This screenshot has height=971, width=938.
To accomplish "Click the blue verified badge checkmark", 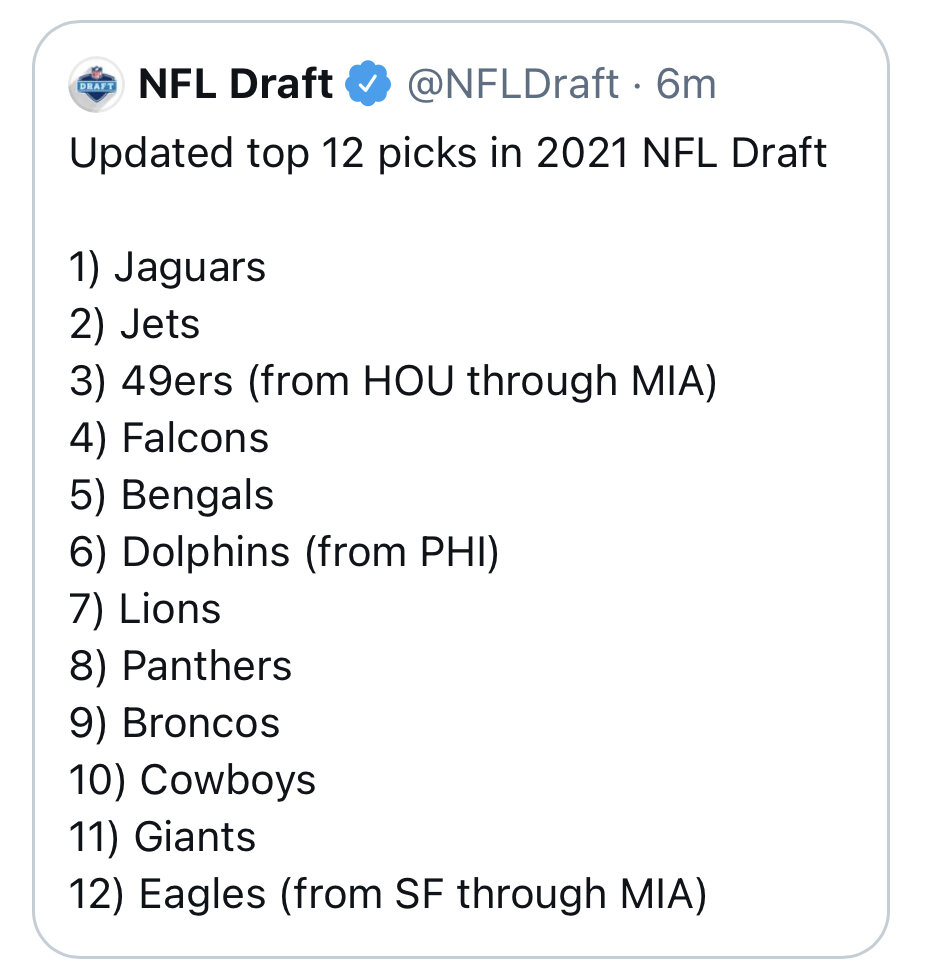I will 367,86.
